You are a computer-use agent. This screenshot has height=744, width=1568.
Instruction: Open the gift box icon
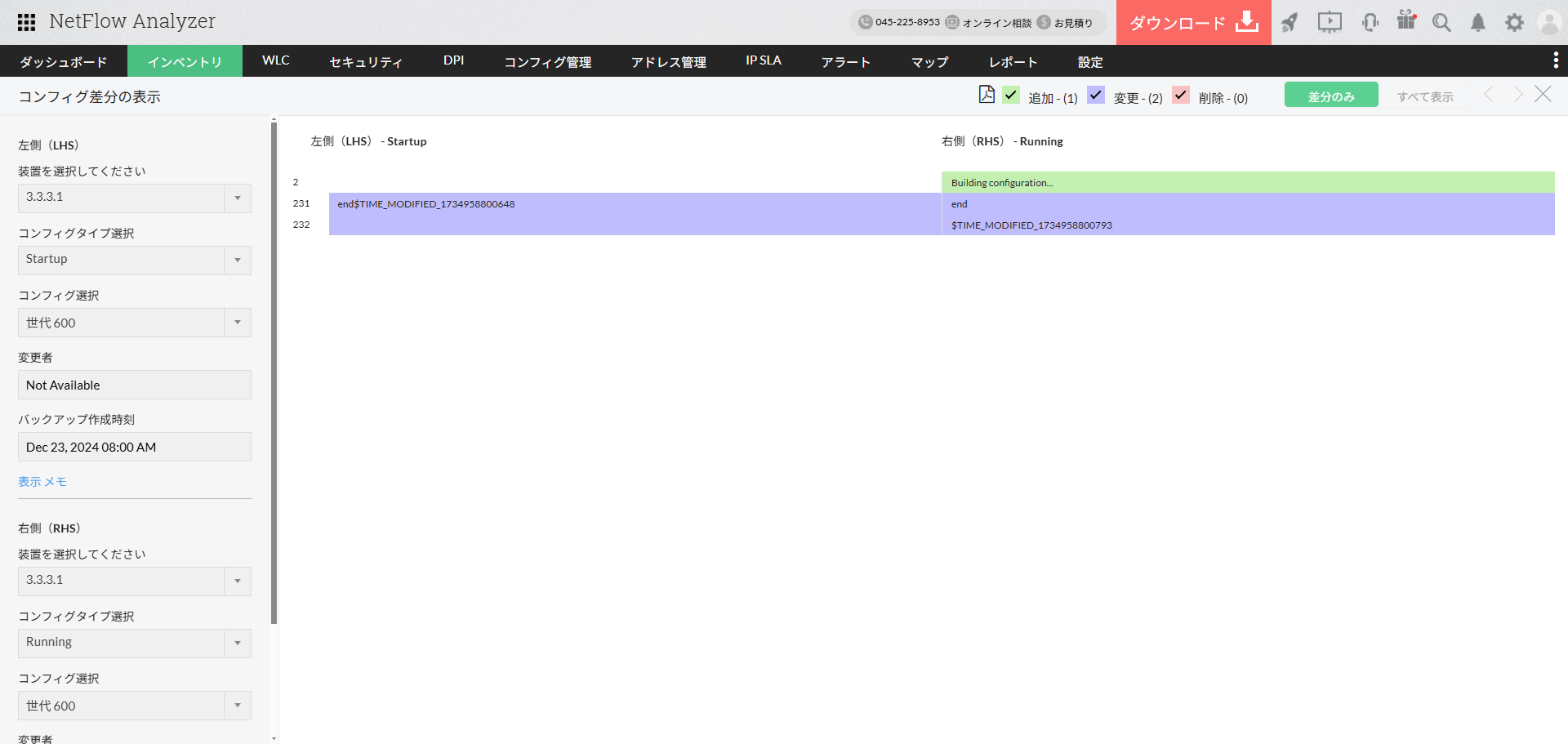coord(1406,20)
